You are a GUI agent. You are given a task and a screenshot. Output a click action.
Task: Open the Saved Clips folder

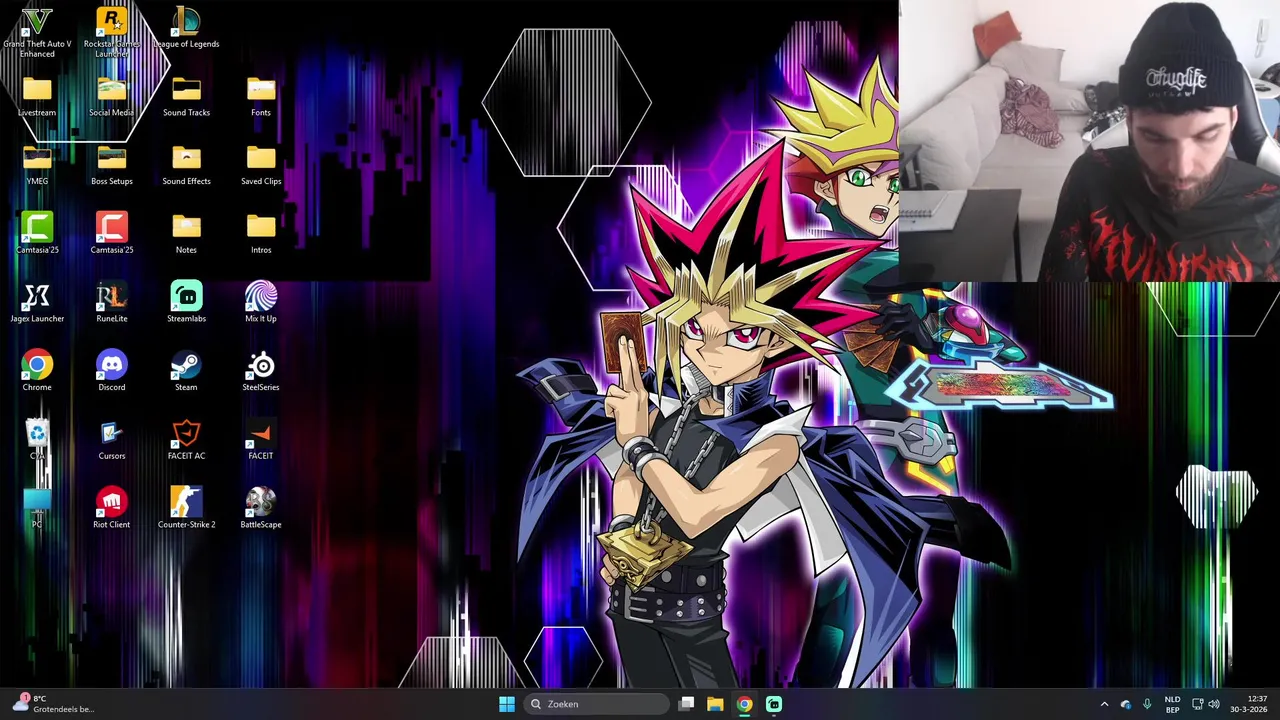(x=261, y=166)
